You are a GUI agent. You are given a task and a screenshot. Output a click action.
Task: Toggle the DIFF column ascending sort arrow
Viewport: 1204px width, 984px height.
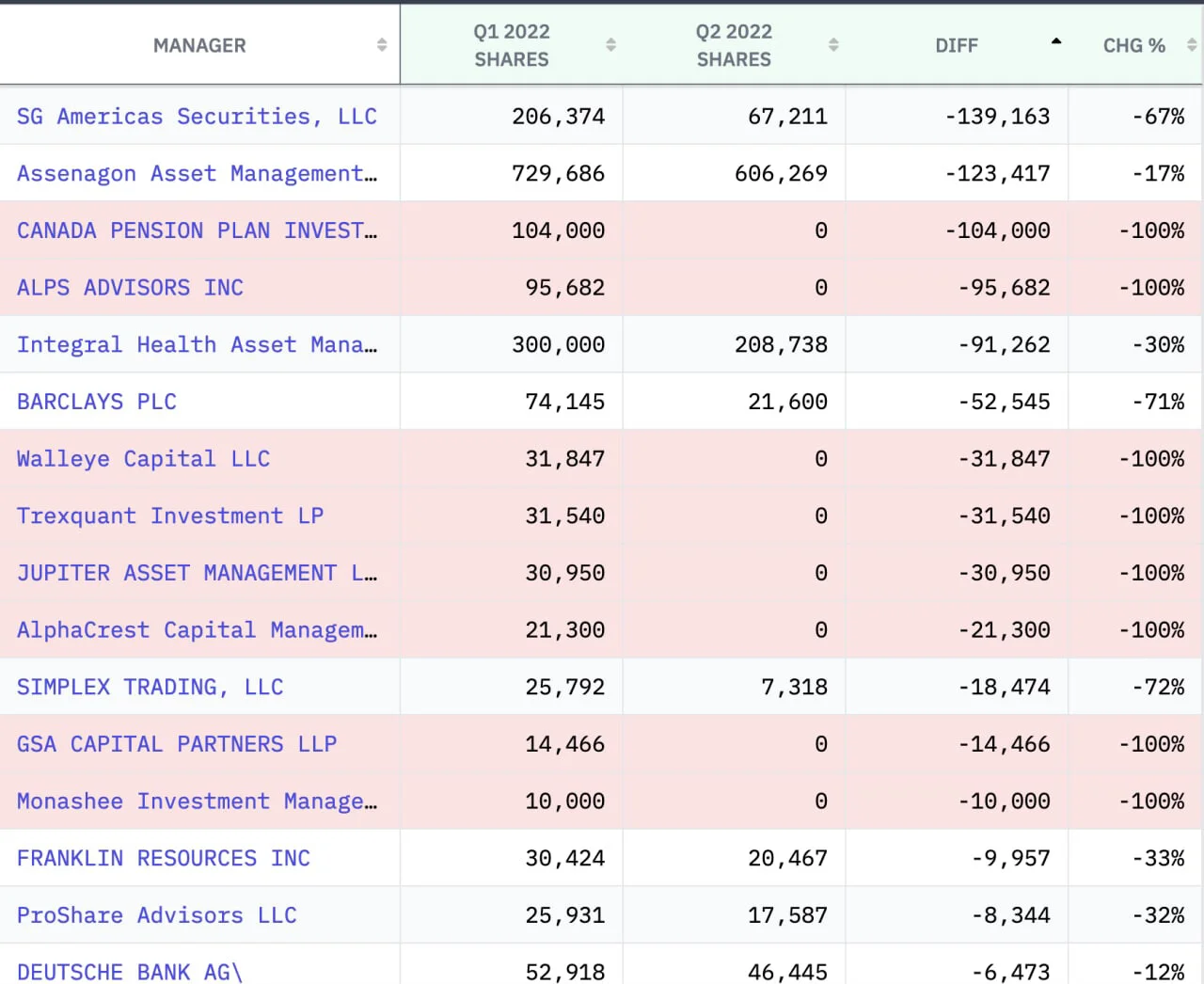(x=1056, y=41)
